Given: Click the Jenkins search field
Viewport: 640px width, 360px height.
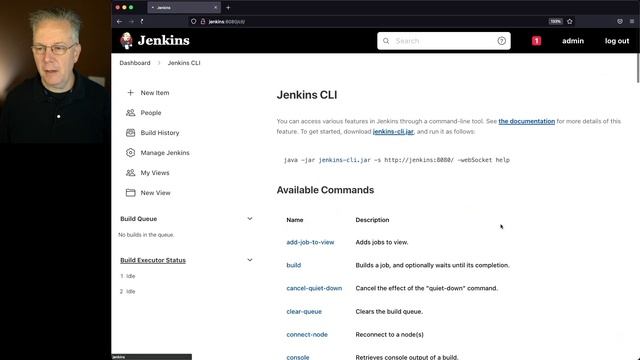Looking at the screenshot, I should coord(444,41).
